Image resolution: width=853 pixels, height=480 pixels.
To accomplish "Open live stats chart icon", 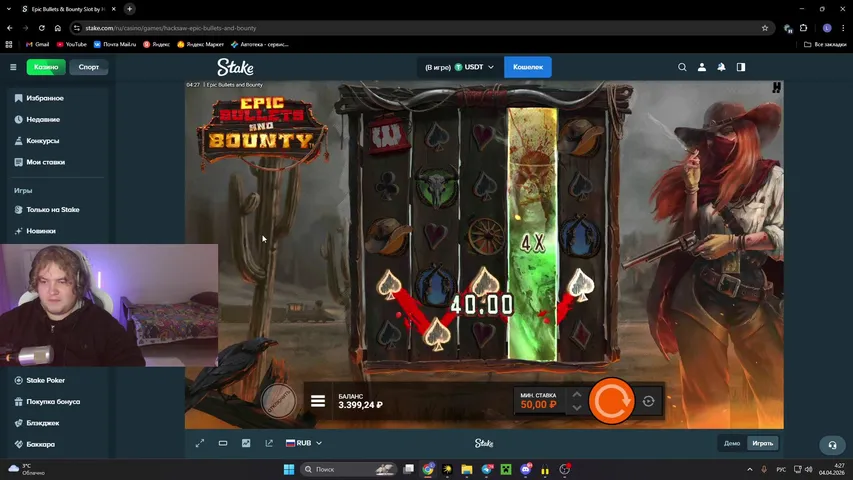I will 246,443.
